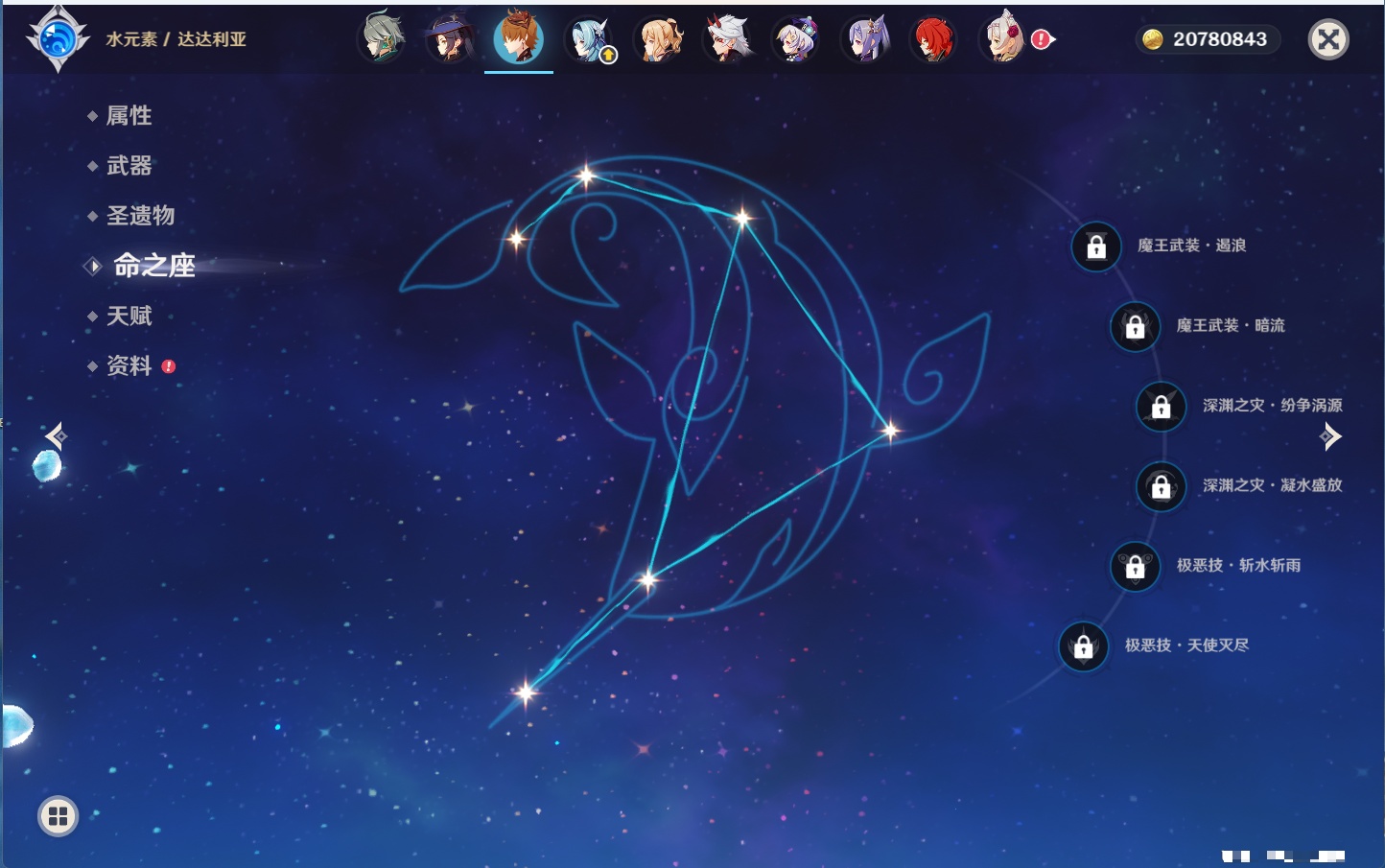
Task: Open the locked constellation 极恶技・天使灭尽
Action: [x=1083, y=646]
